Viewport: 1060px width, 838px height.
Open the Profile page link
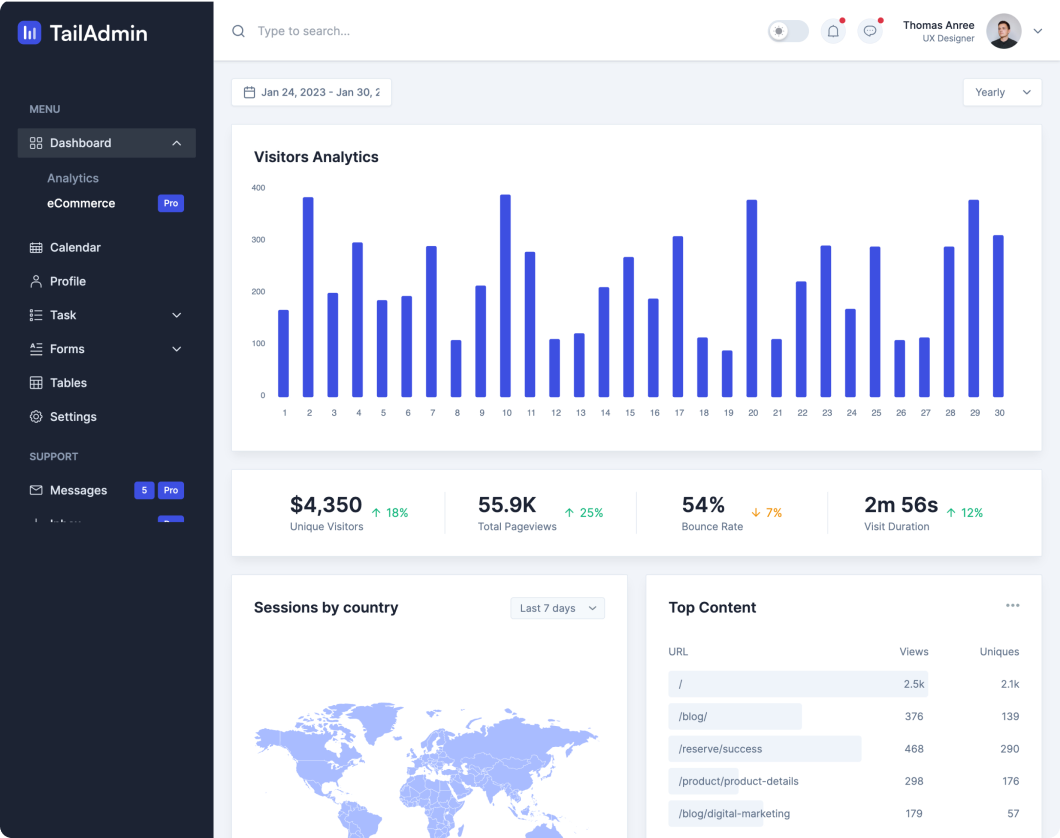click(x=68, y=281)
